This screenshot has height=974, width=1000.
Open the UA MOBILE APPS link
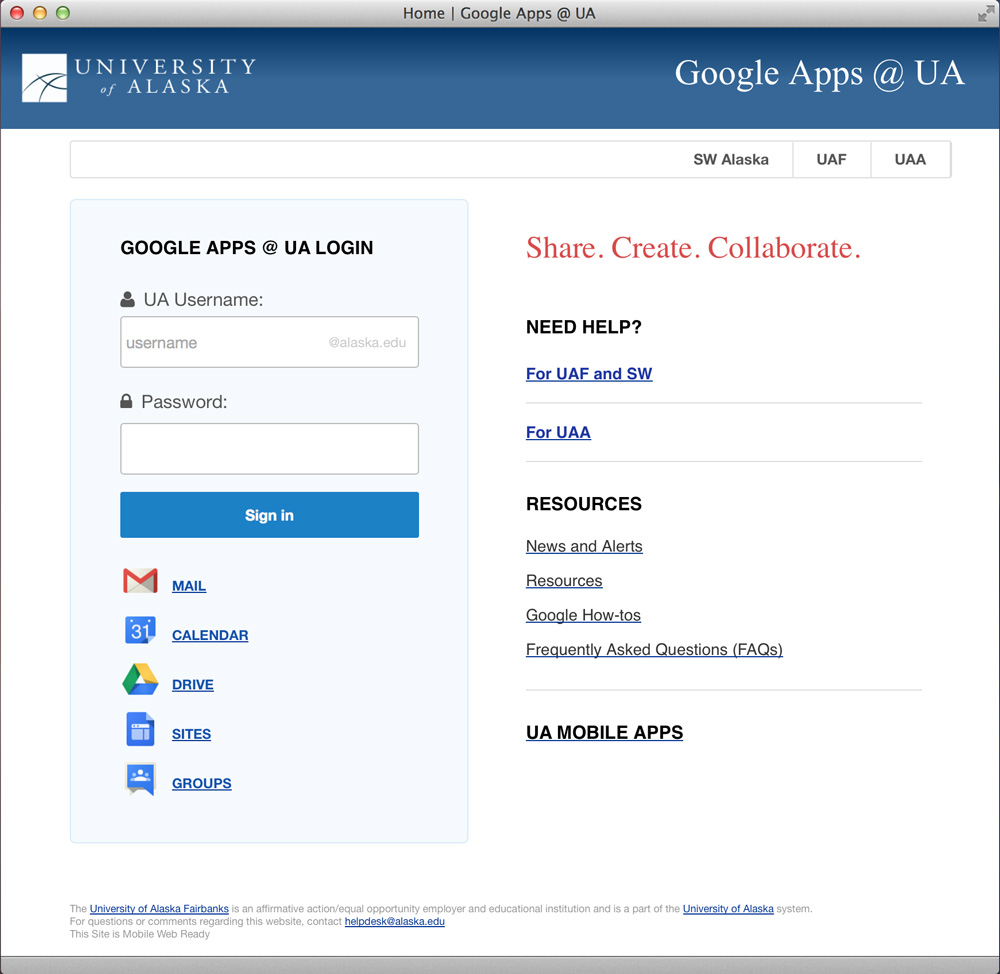click(604, 732)
